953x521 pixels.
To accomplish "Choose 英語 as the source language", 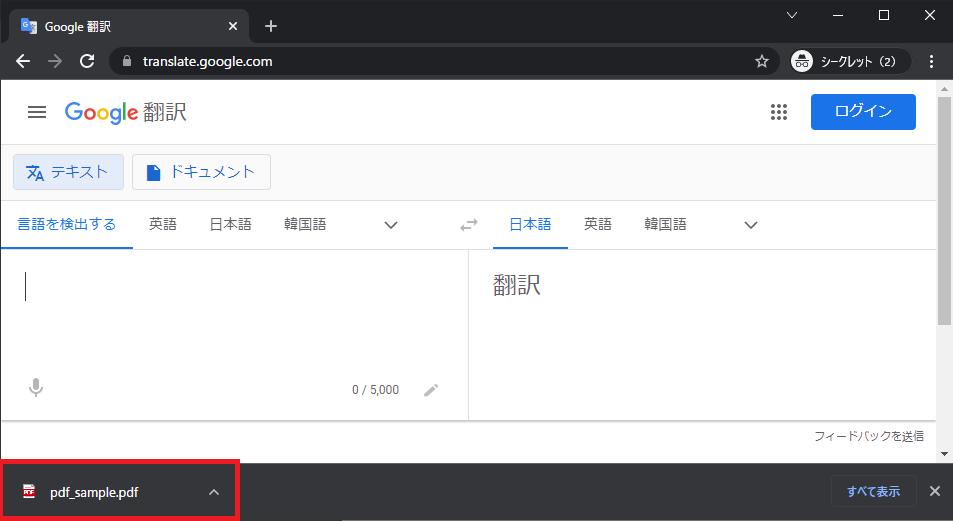I will click(x=163, y=224).
